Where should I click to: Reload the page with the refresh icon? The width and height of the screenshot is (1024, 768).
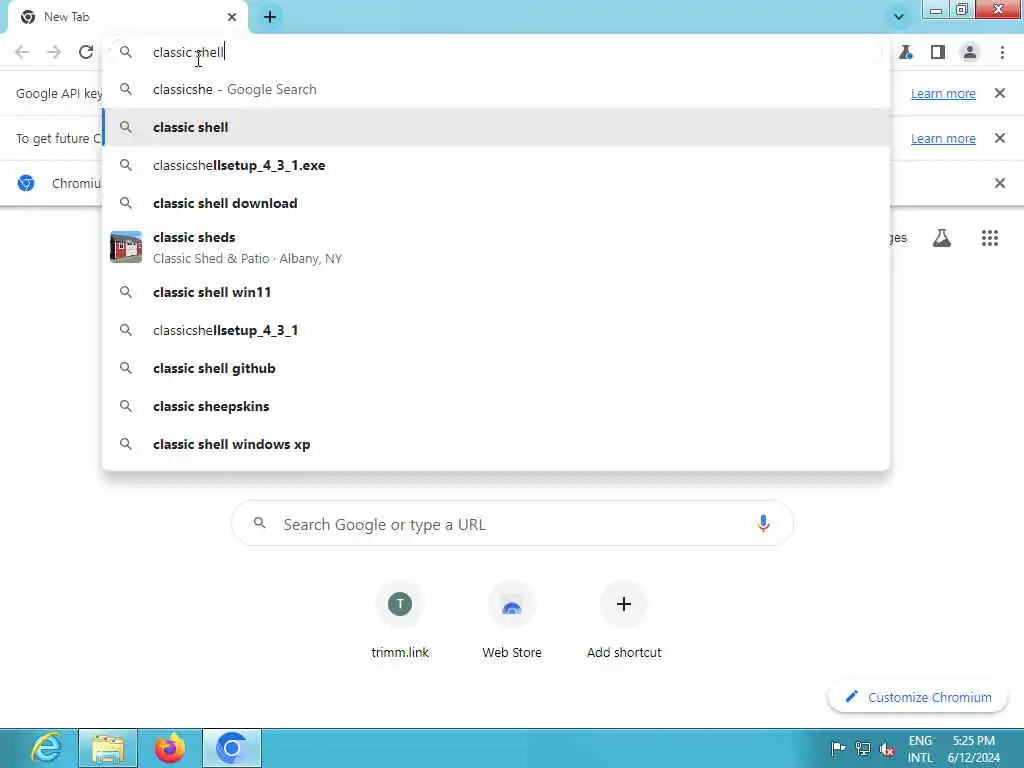[86, 52]
